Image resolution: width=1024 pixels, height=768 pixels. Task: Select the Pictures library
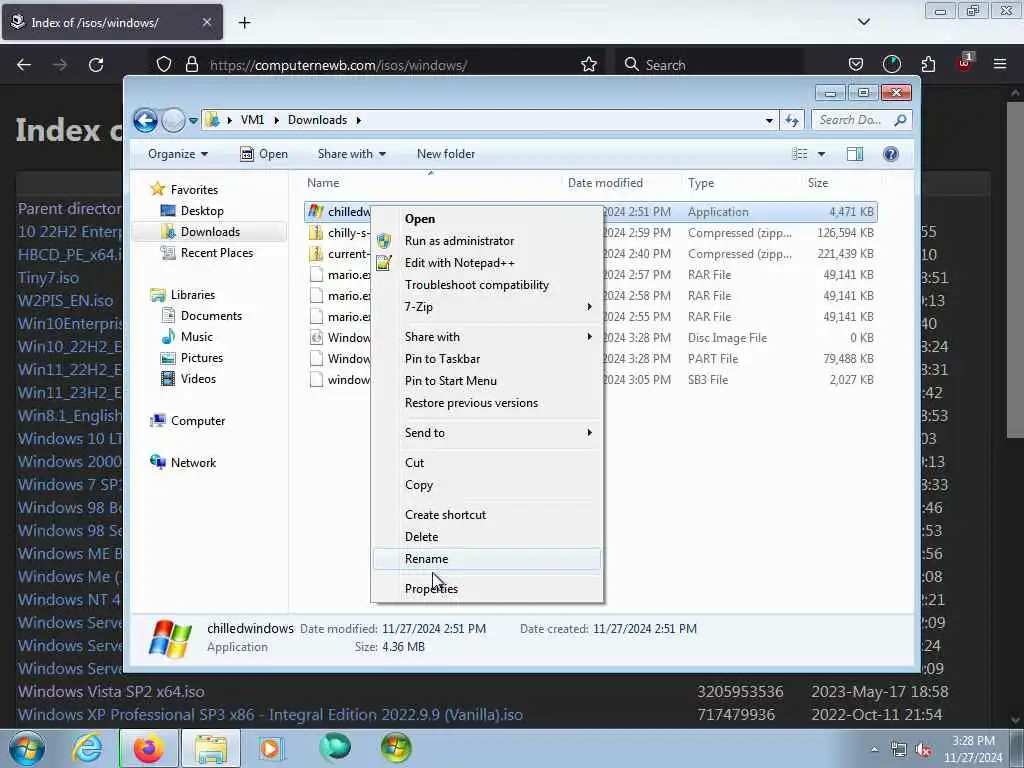coord(191,358)
